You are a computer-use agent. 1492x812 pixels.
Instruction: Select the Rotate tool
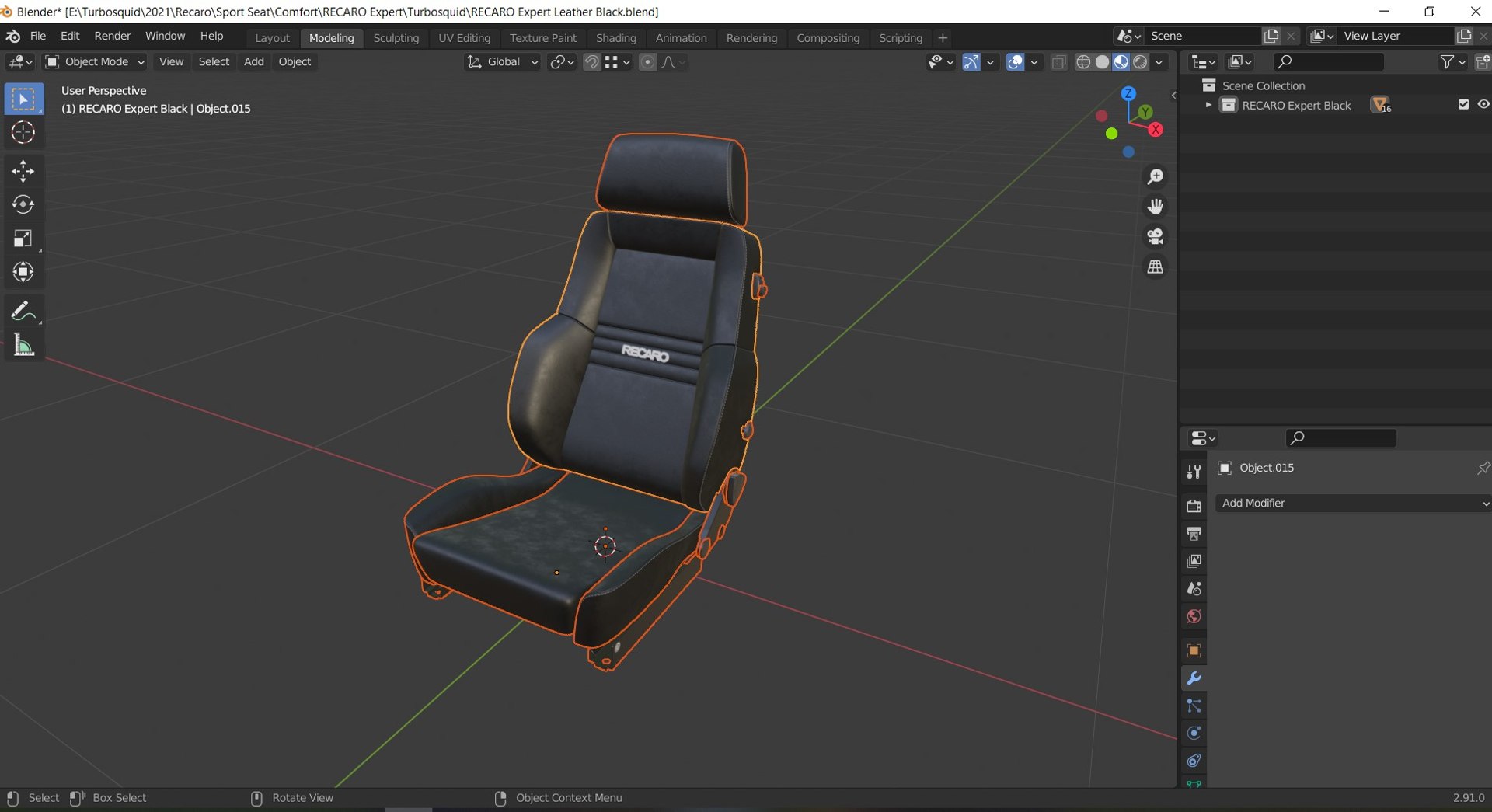pyautogui.click(x=23, y=204)
